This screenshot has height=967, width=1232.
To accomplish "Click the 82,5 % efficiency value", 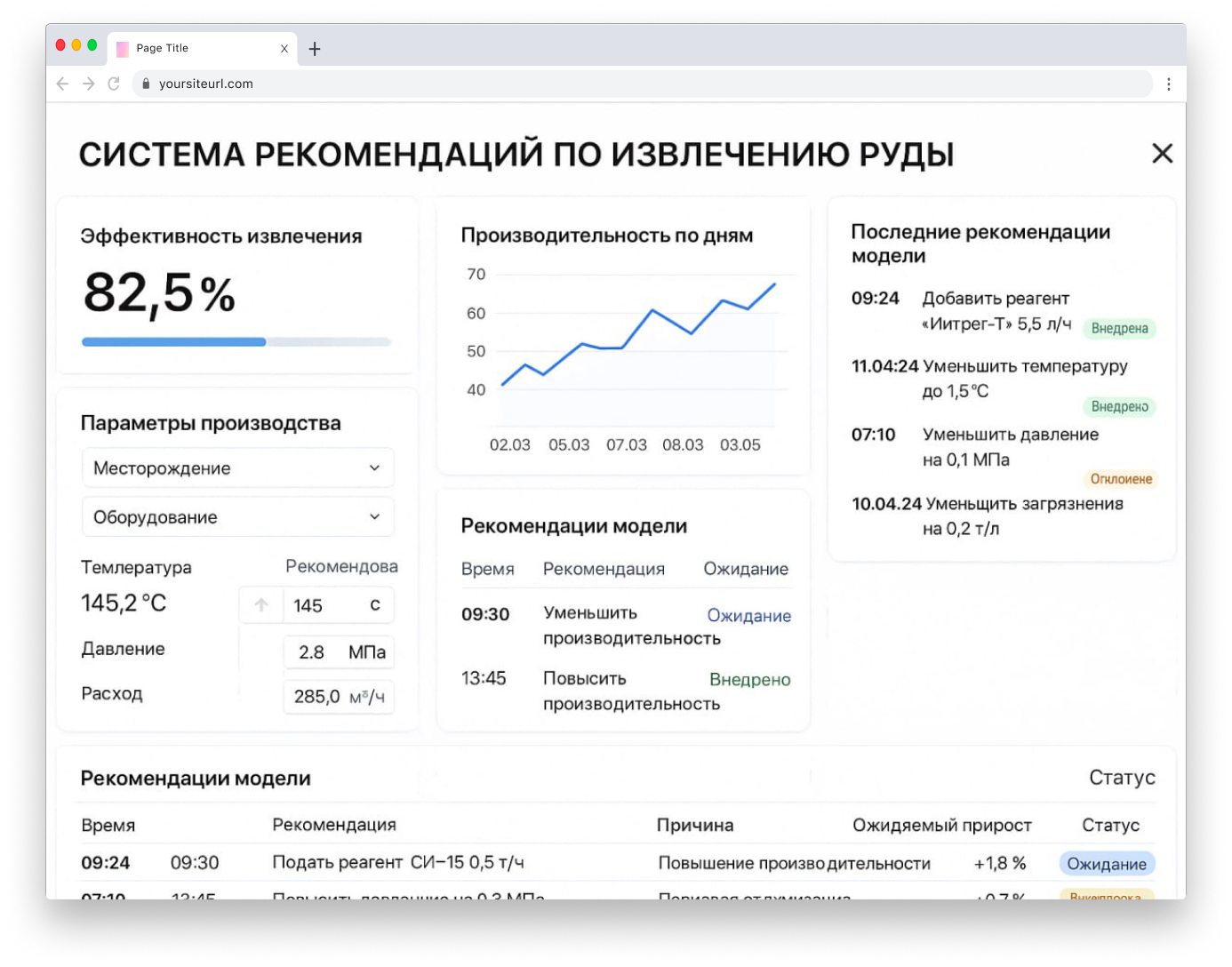I will pyautogui.click(x=159, y=294).
